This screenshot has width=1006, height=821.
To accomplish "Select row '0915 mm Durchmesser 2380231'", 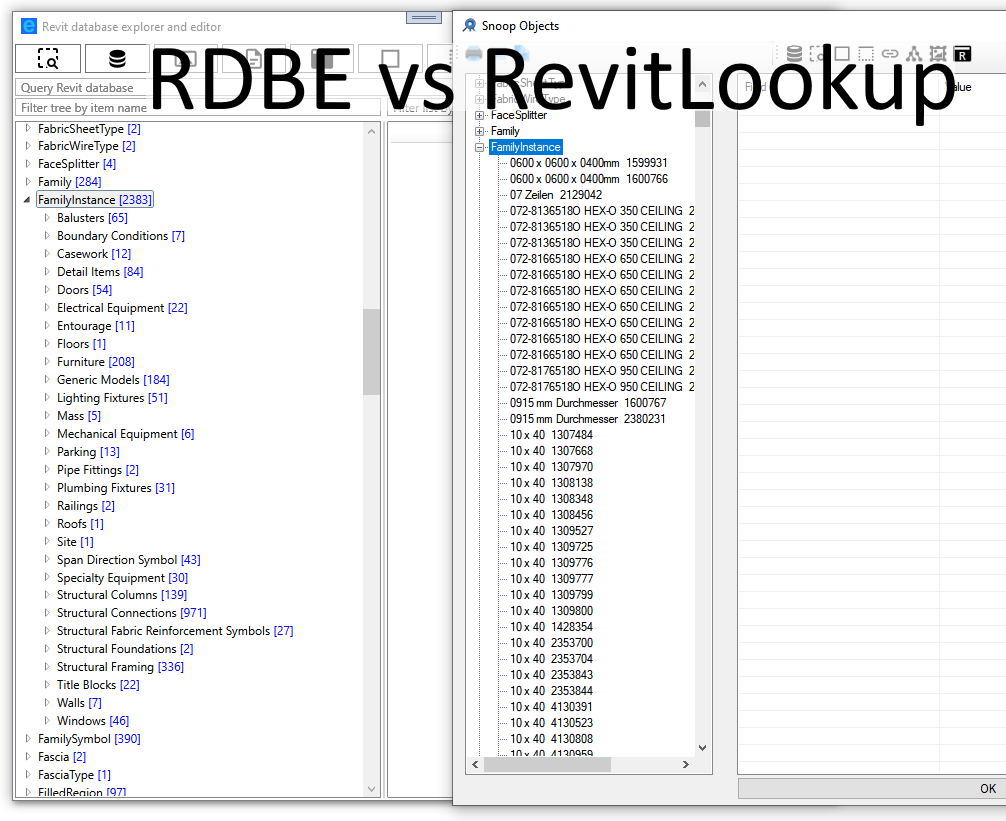I will pos(588,419).
